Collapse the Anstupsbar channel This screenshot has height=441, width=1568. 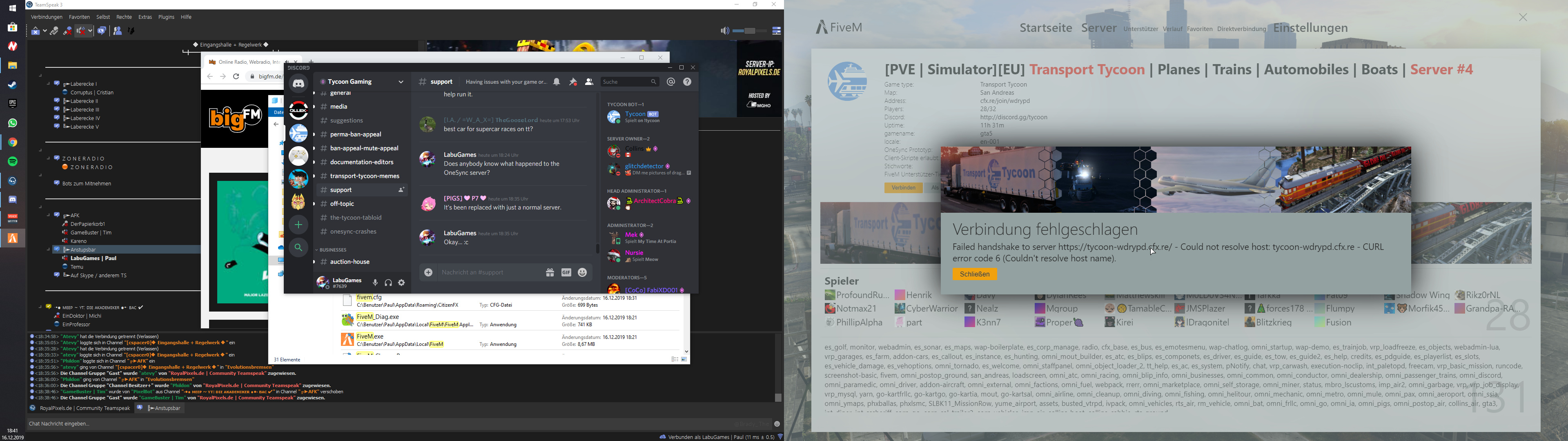click(48, 249)
